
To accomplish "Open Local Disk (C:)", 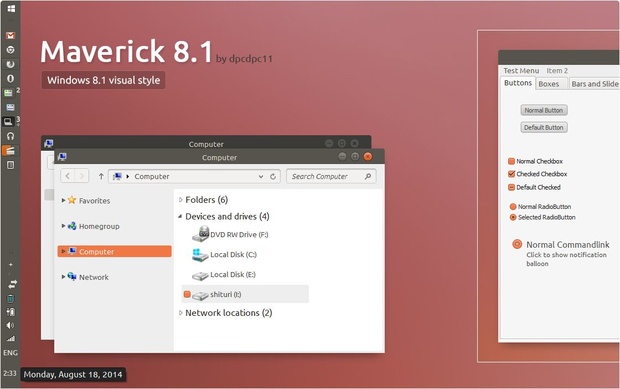I will [224, 255].
